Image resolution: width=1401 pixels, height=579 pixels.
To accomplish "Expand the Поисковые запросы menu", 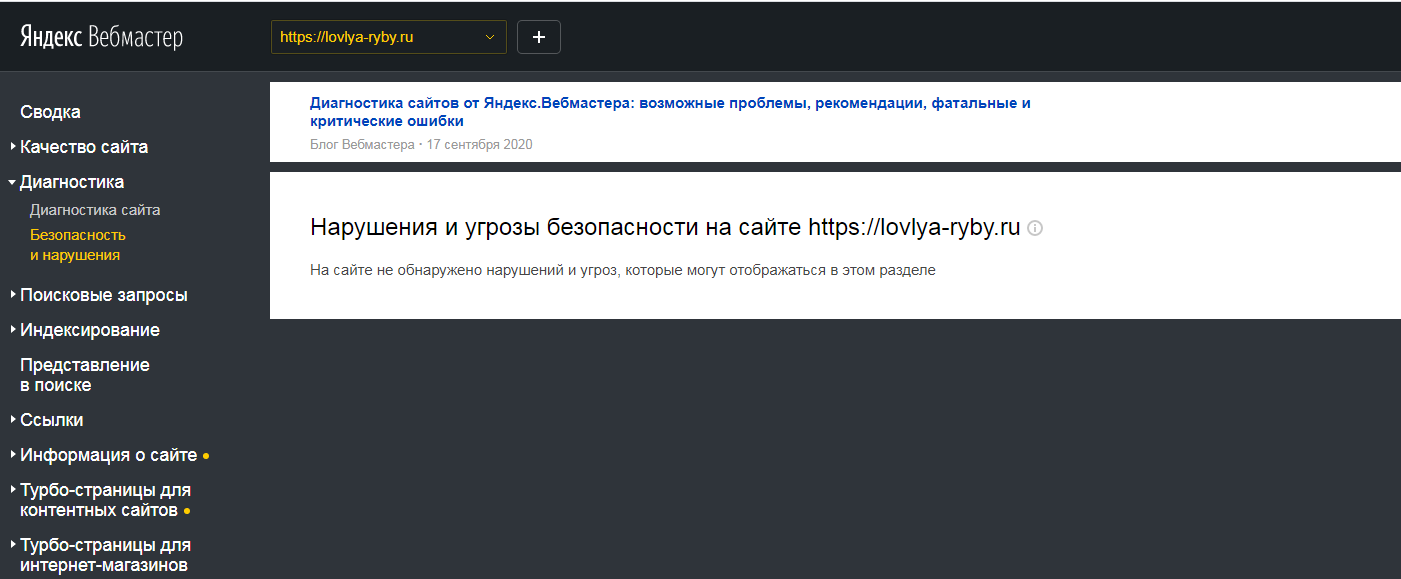I will (x=104, y=295).
